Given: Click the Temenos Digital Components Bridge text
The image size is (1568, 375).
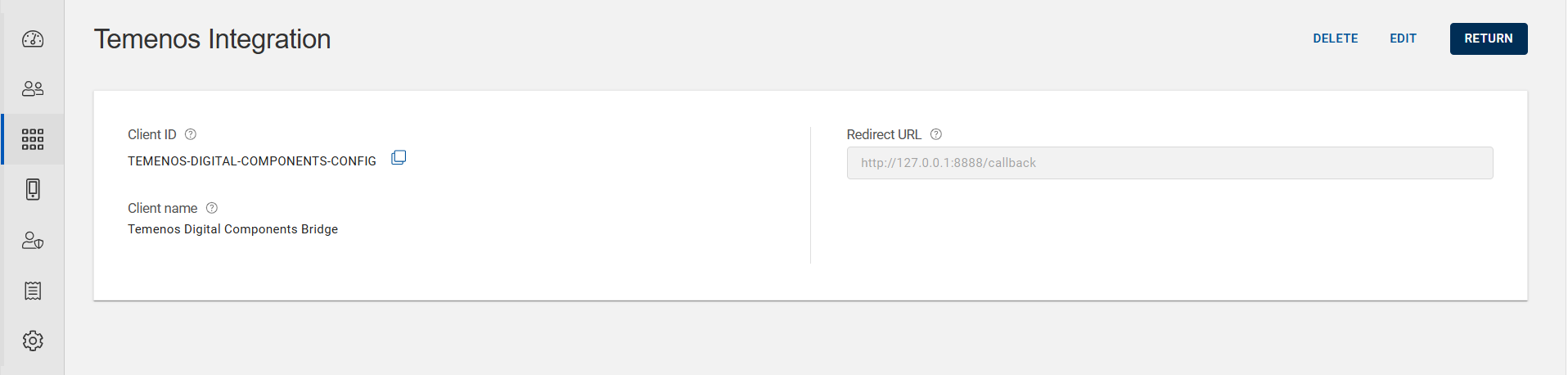Looking at the screenshot, I should [x=232, y=229].
